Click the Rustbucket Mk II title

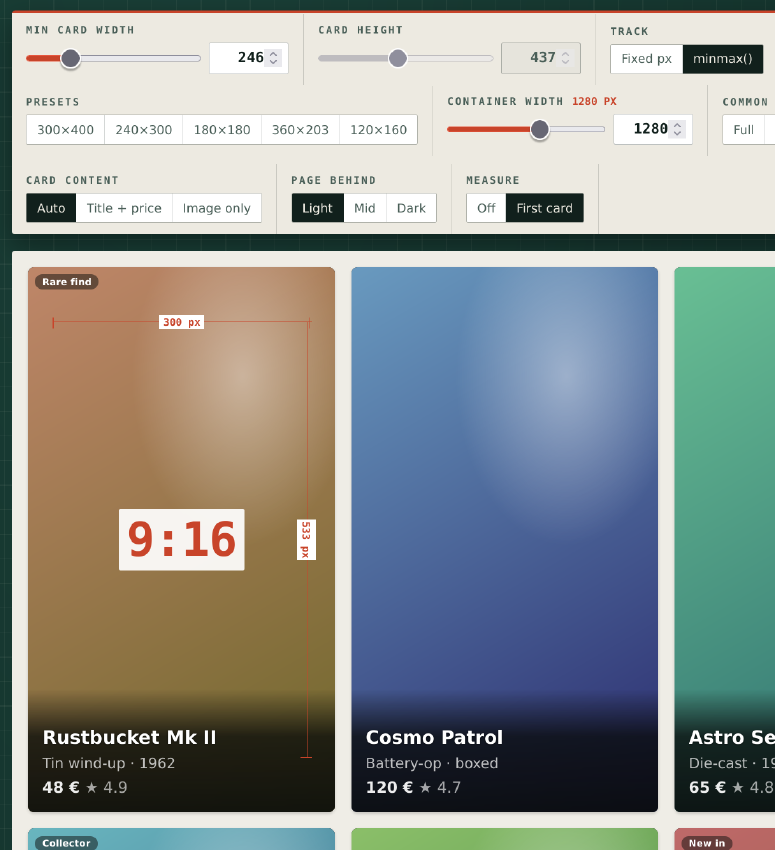point(130,737)
